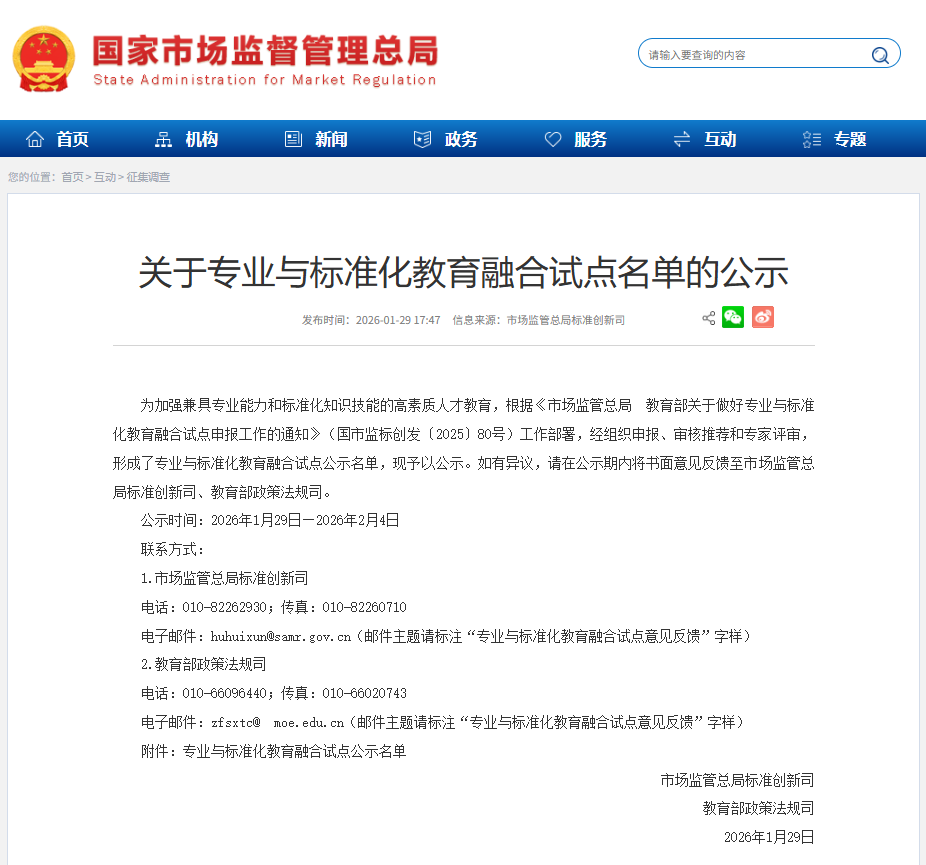Screen dimensions: 926x865
Task: Click the share icon
Action: coord(708,318)
